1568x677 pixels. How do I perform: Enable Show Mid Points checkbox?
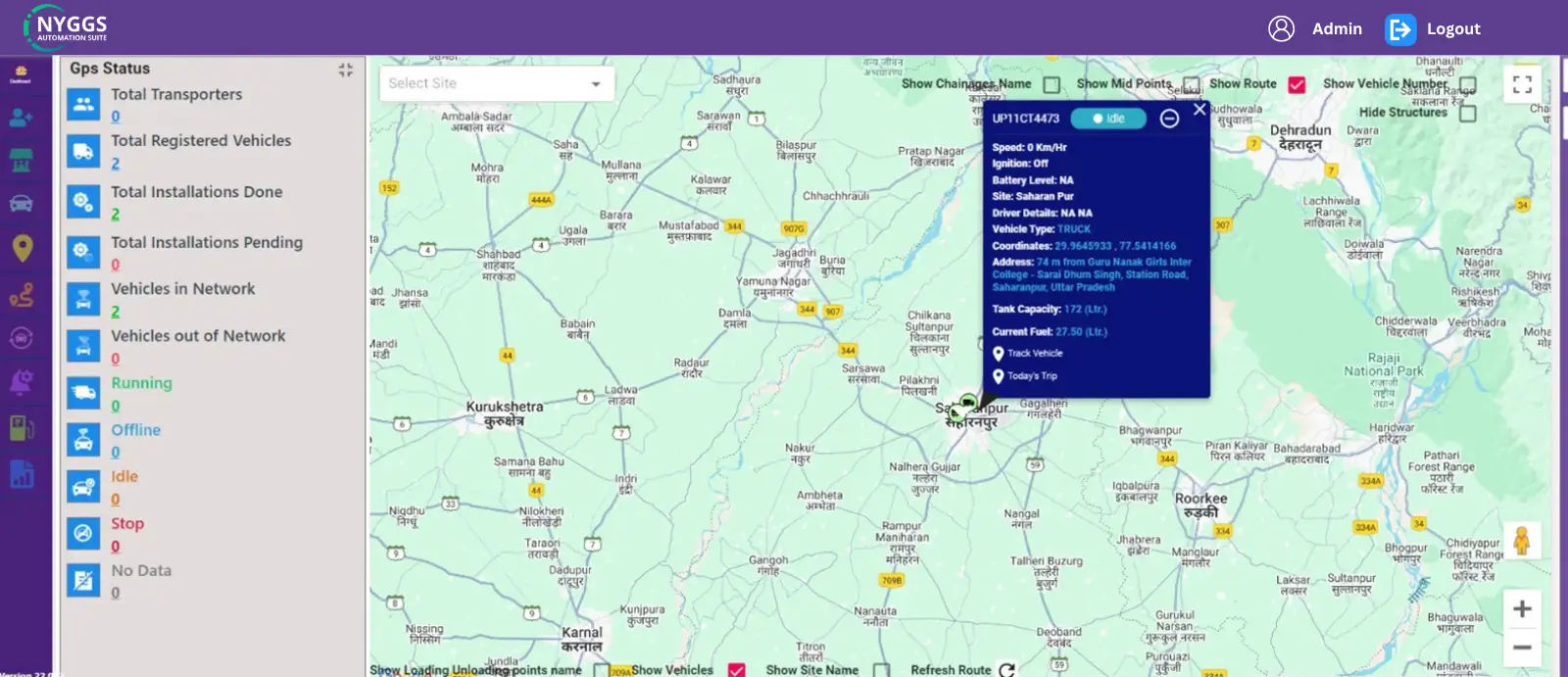click(x=1191, y=84)
